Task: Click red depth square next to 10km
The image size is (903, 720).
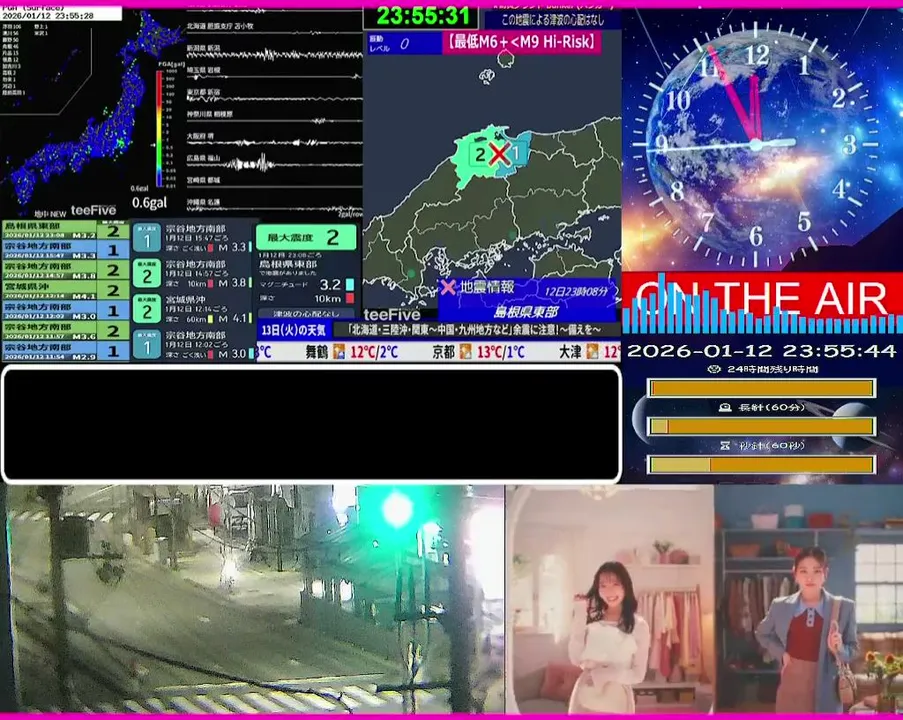Action: [x=350, y=298]
